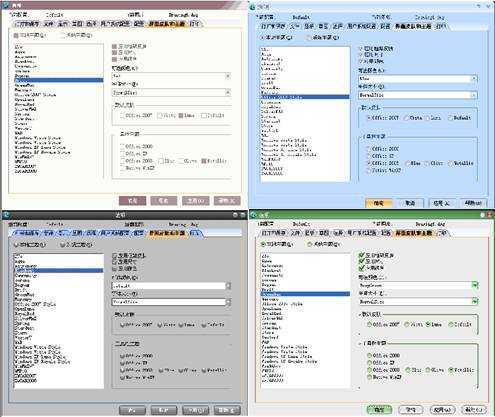This screenshot has height=417, width=495.
Task: Click the app logo in the blue dialog's title bar
Action: tap(253, 6)
